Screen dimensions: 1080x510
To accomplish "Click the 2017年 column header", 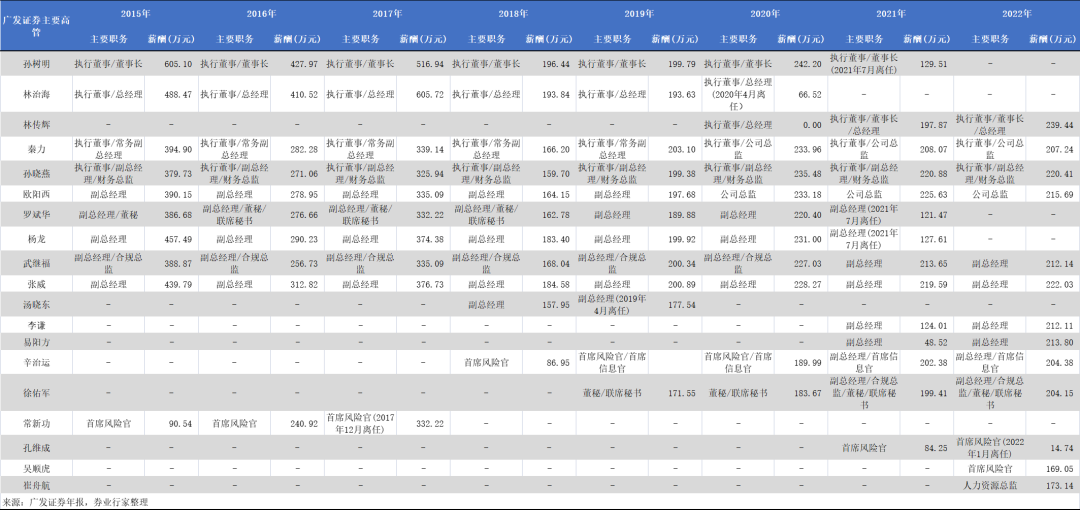I will [x=388, y=14].
